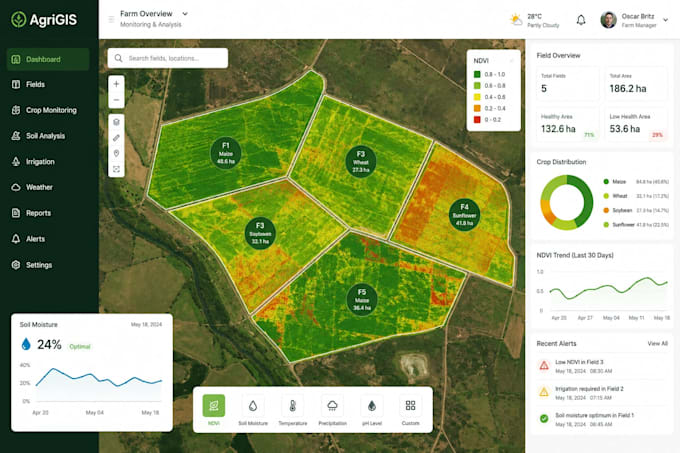Image resolution: width=680 pixels, height=453 pixels.
Task: Click the AgriGIS leaf logo
Action: click(19, 20)
